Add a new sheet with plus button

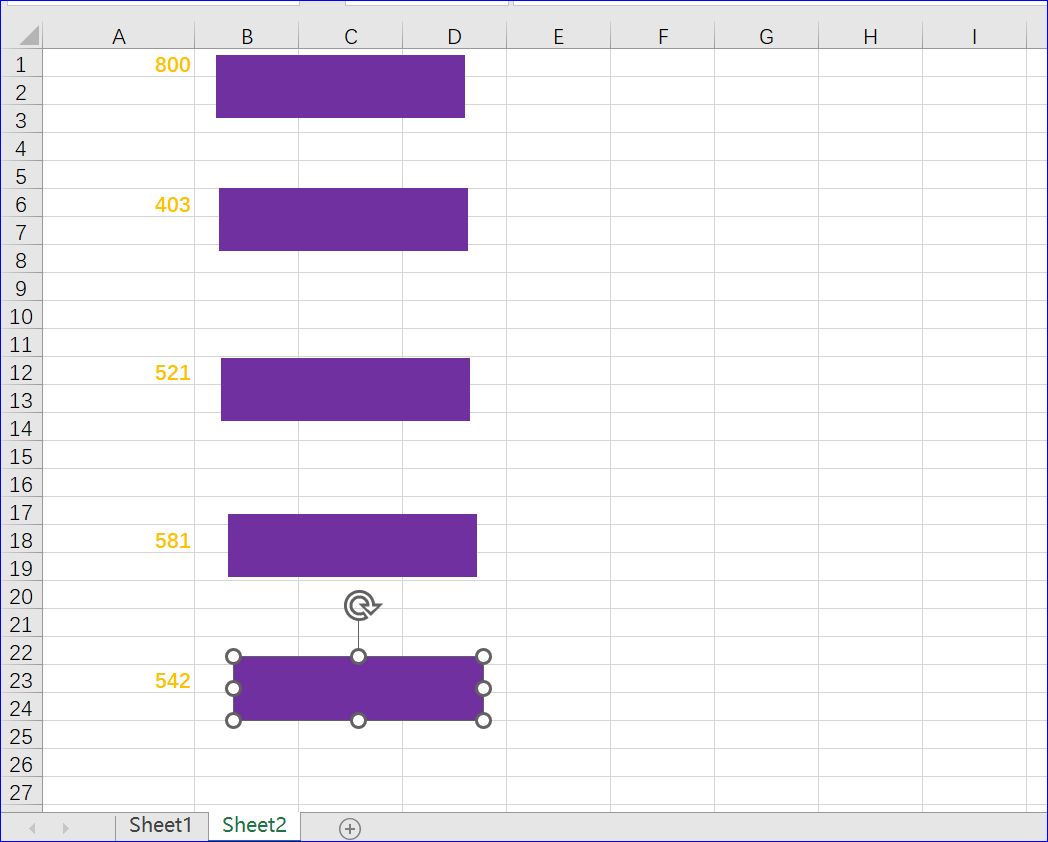pyautogui.click(x=350, y=829)
